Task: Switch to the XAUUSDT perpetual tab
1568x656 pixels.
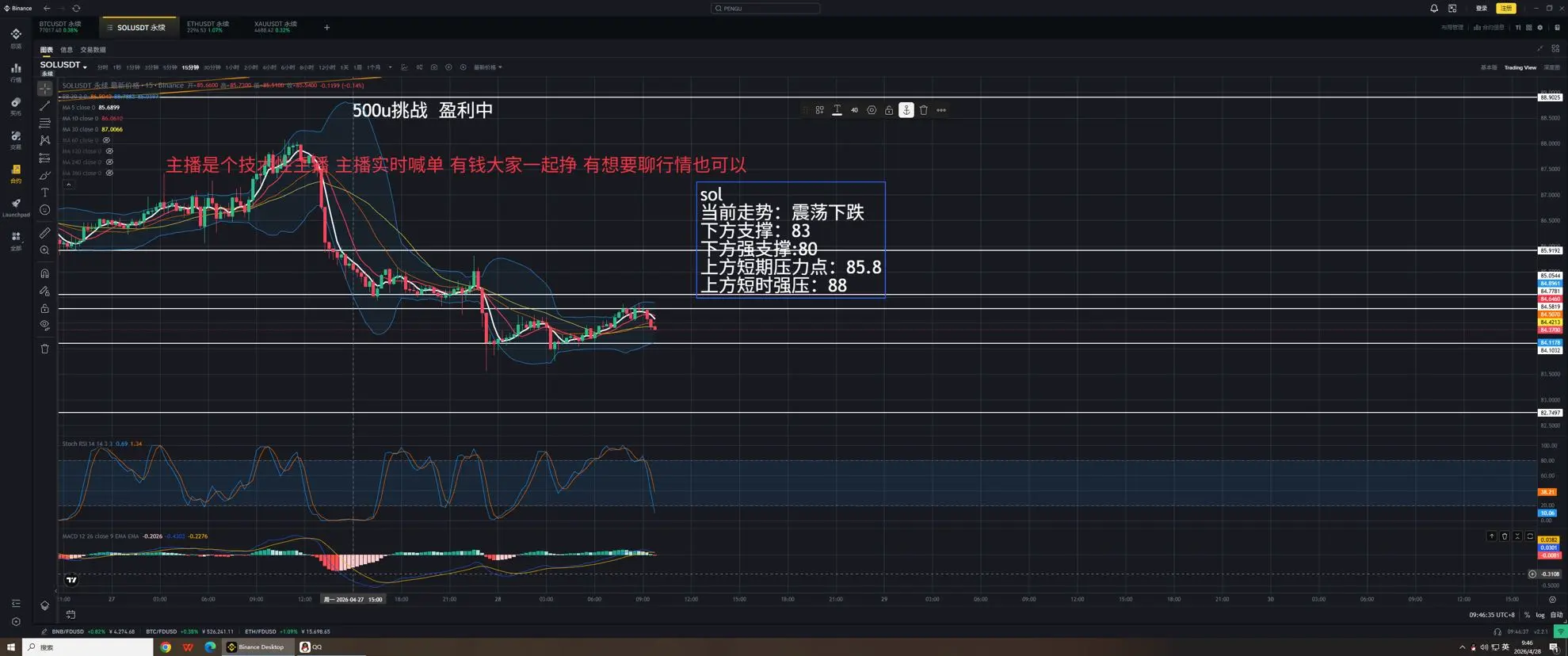Action: pos(276,27)
